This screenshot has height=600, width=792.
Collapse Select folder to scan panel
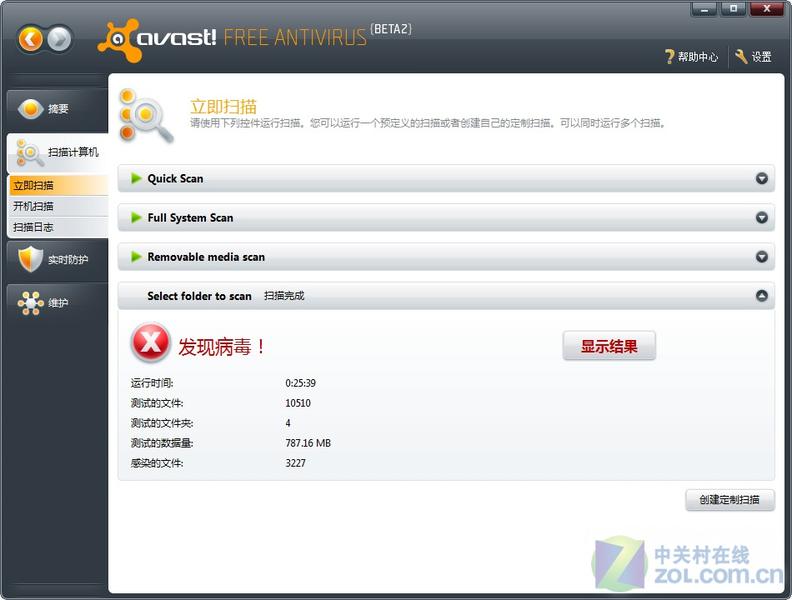point(762,296)
